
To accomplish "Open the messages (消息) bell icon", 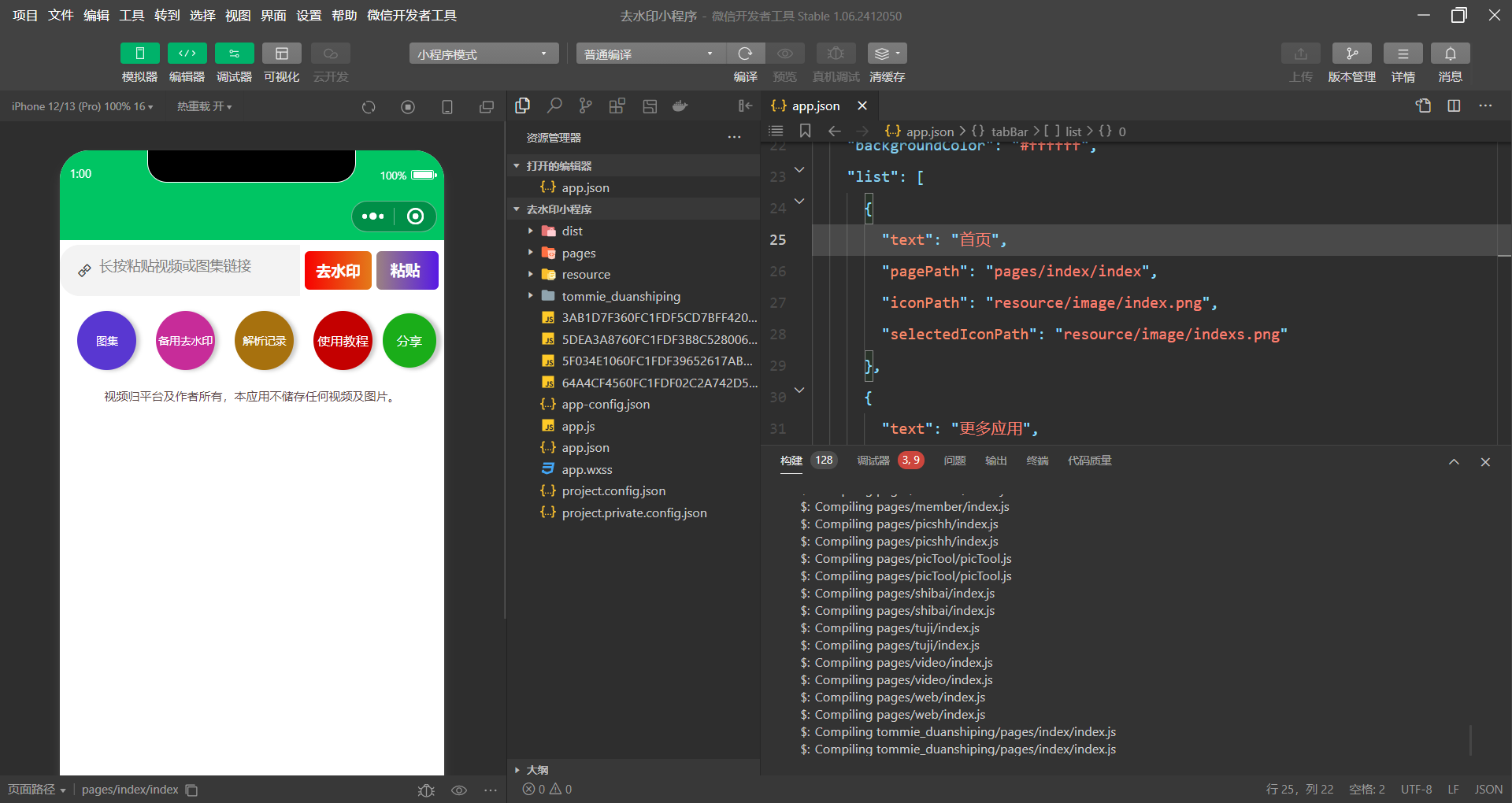I will [1450, 54].
